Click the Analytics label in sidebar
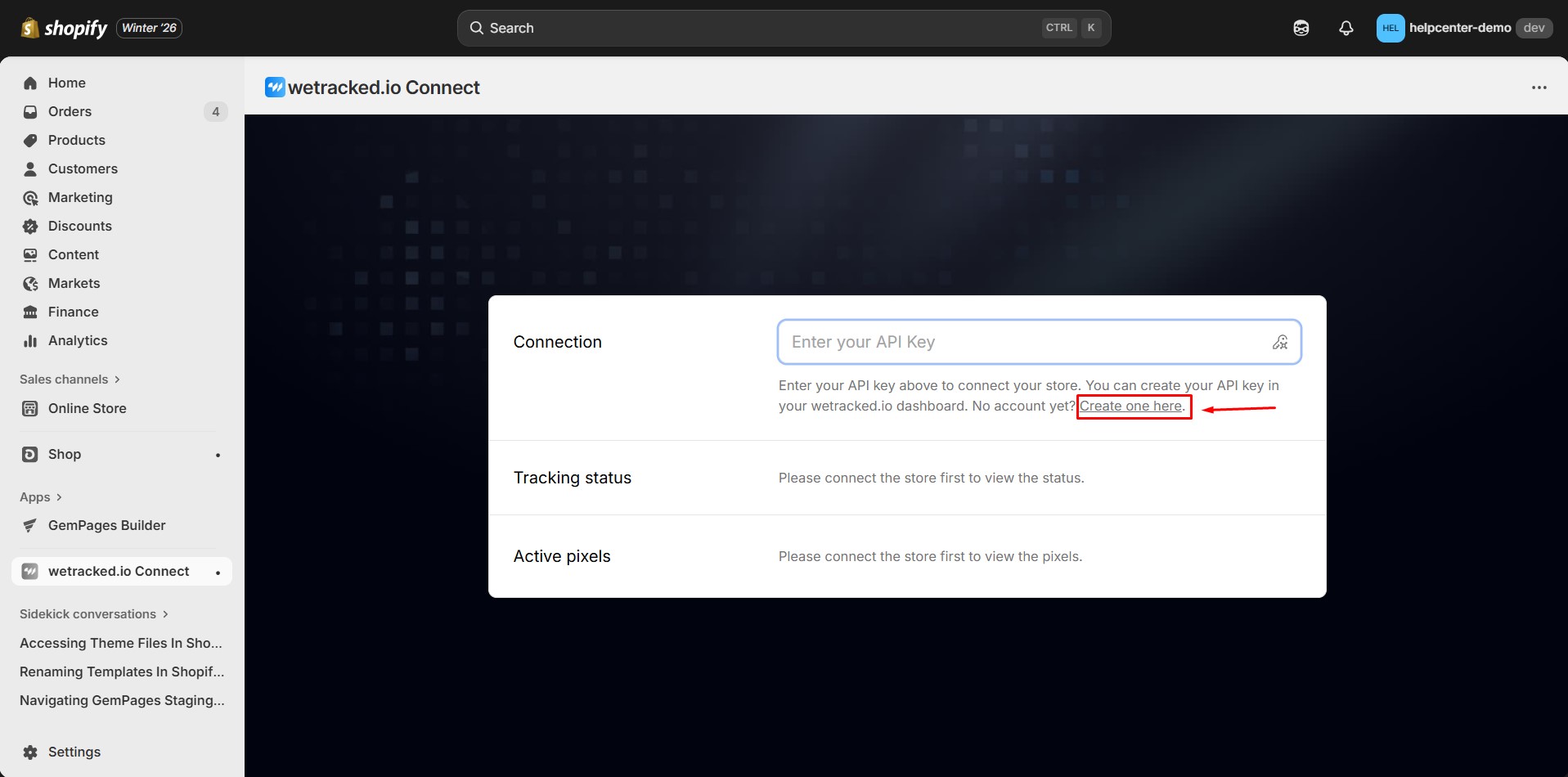 [x=78, y=340]
